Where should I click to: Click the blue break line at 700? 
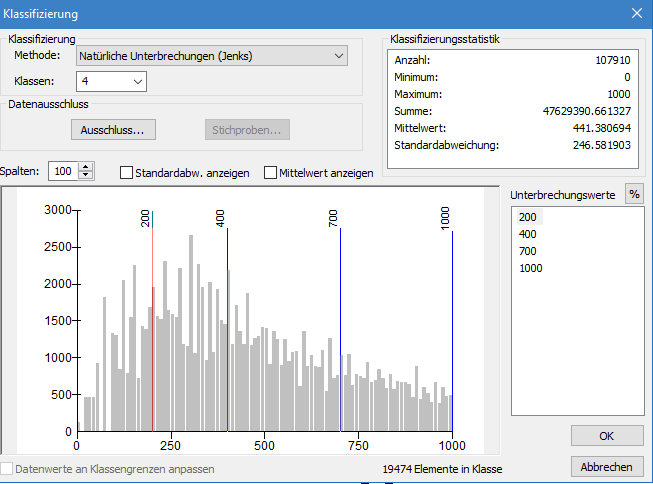pos(340,330)
